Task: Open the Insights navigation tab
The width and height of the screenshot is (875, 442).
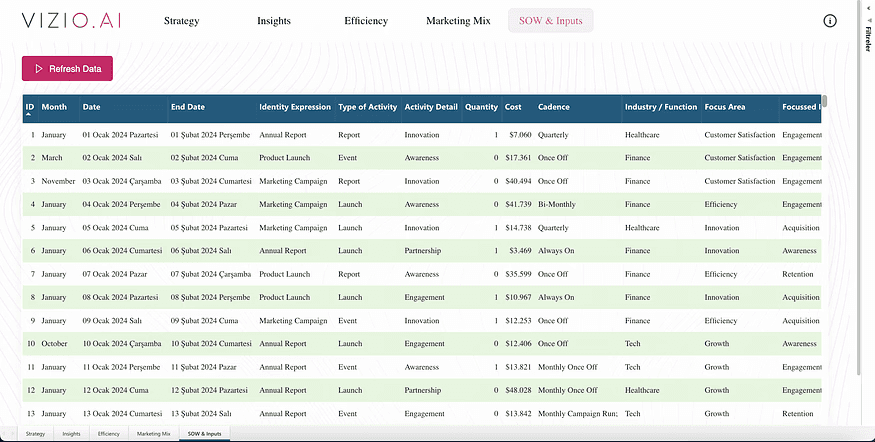Action: tap(273, 21)
